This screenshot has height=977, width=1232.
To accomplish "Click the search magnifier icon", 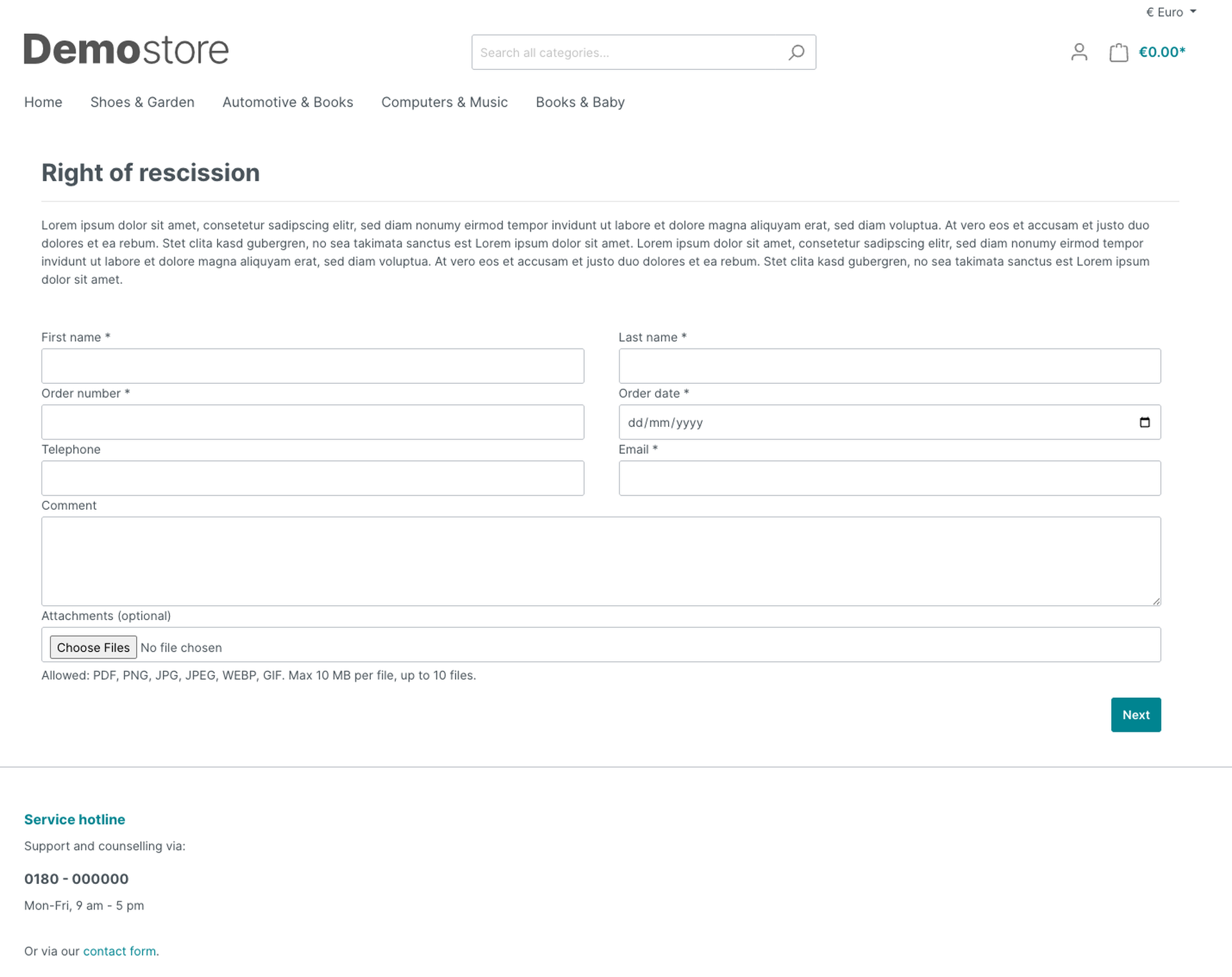I will tap(796, 53).
